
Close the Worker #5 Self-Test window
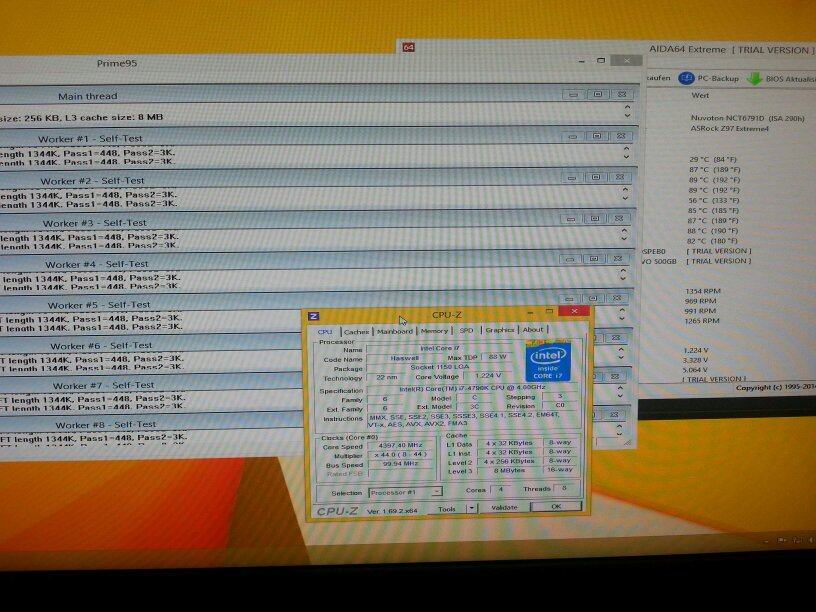[617, 298]
